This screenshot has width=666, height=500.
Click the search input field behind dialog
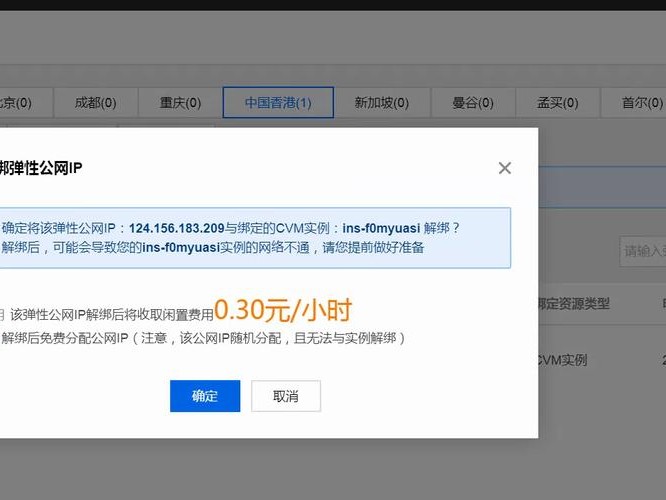click(643, 251)
